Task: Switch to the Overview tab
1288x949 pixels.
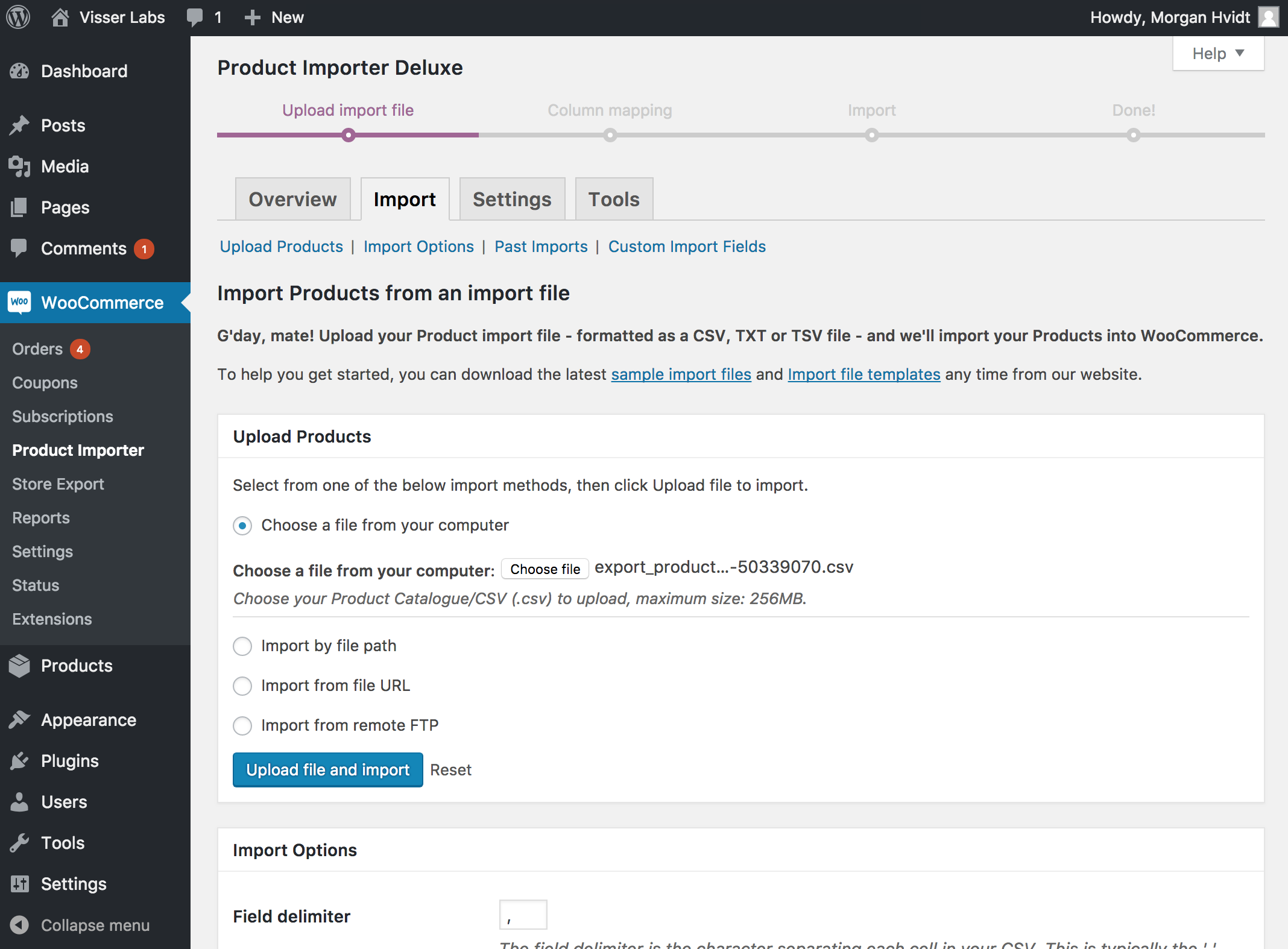Action: 292,199
